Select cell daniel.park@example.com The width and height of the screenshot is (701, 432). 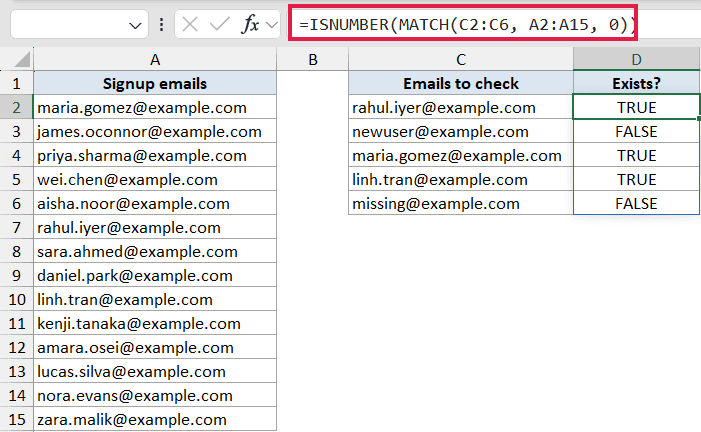(x=155, y=275)
